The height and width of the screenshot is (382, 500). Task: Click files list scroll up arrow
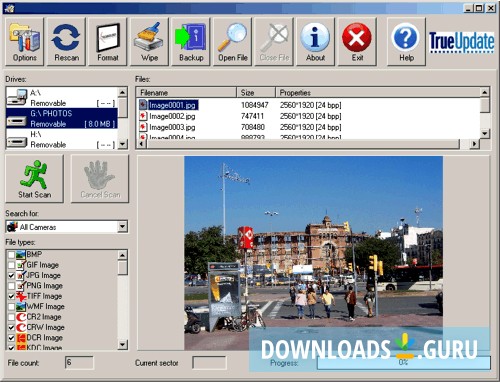(485, 92)
